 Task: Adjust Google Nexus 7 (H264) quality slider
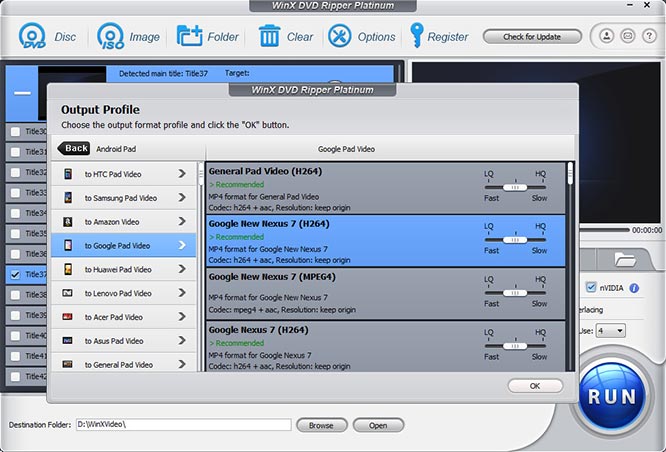pyautogui.click(x=515, y=346)
